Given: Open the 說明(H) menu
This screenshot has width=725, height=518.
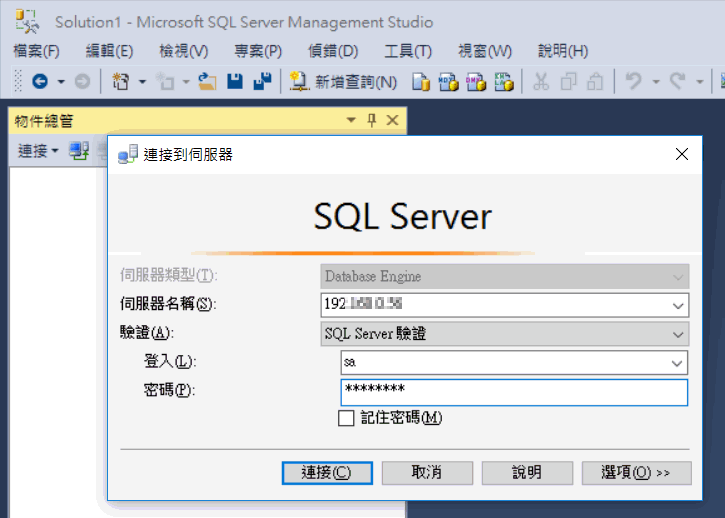Looking at the screenshot, I should coord(563,50).
